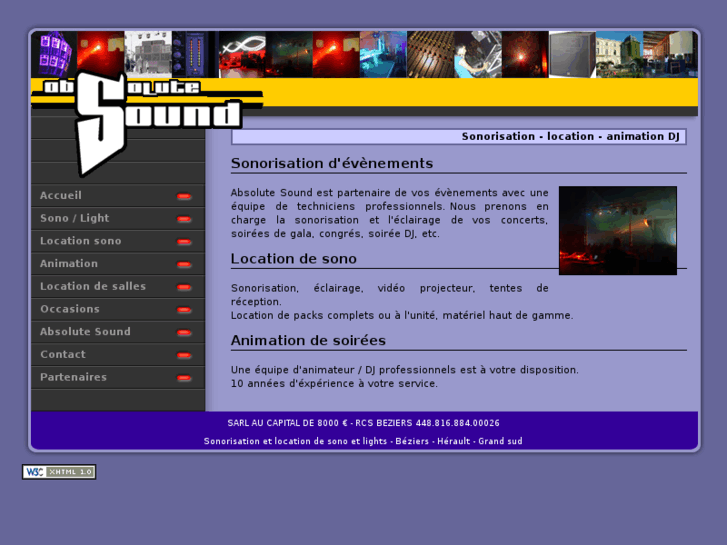Image resolution: width=727 pixels, height=545 pixels.
Task: Click the red indicator beside Accueil
Action: click(x=184, y=196)
